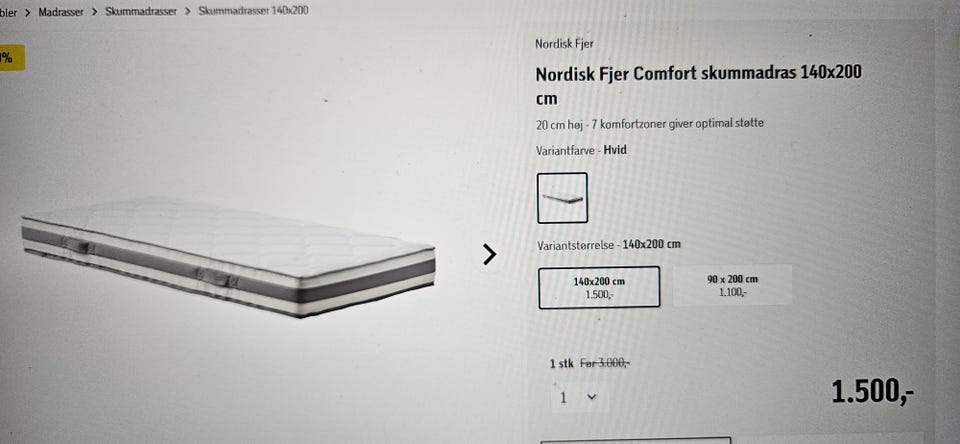The width and height of the screenshot is (960, 444).
Task: Click the mattress product image
Action: 228,257
